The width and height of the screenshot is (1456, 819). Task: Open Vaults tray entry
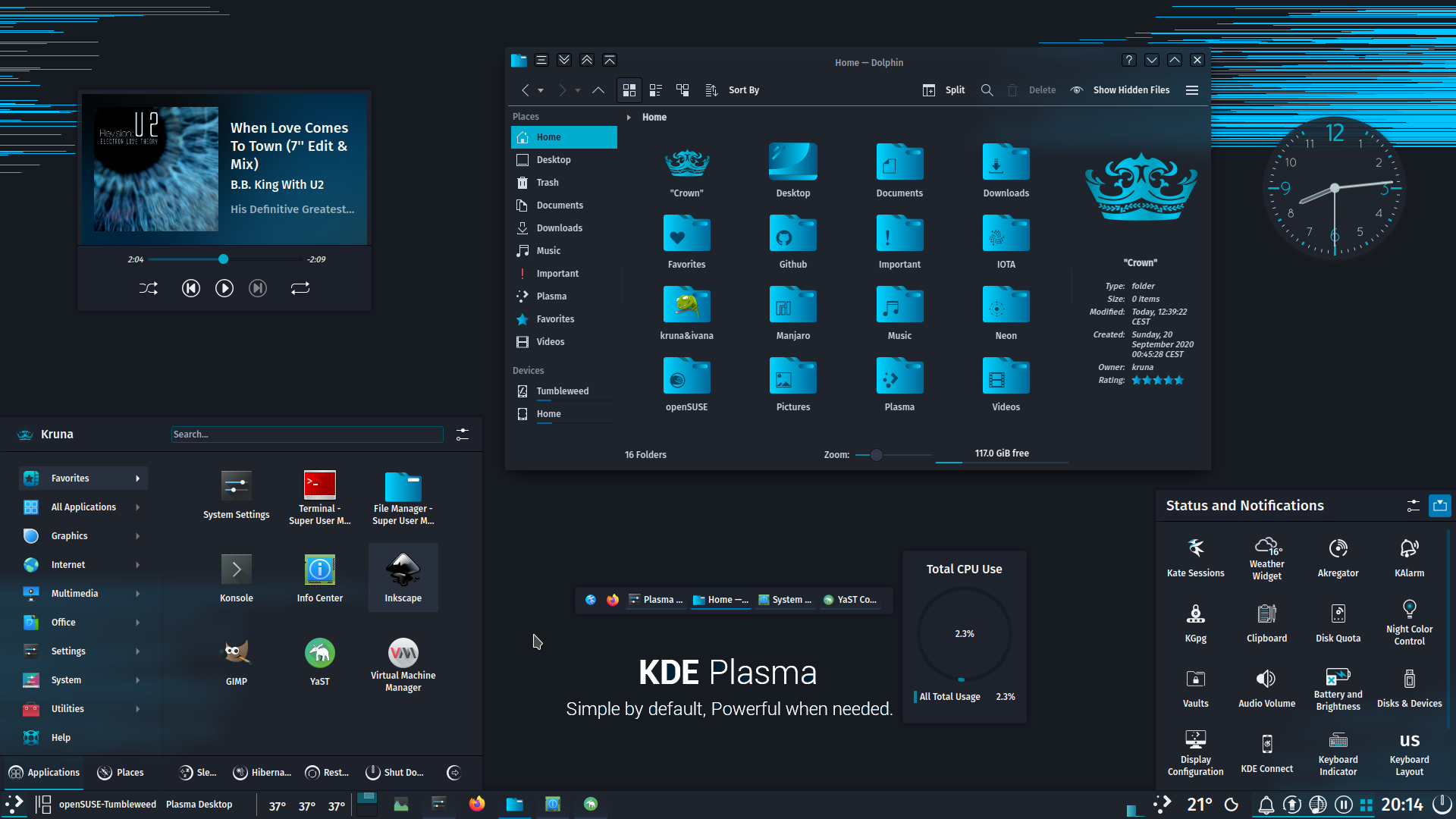pyautogui.click(x=1196, y=689)
